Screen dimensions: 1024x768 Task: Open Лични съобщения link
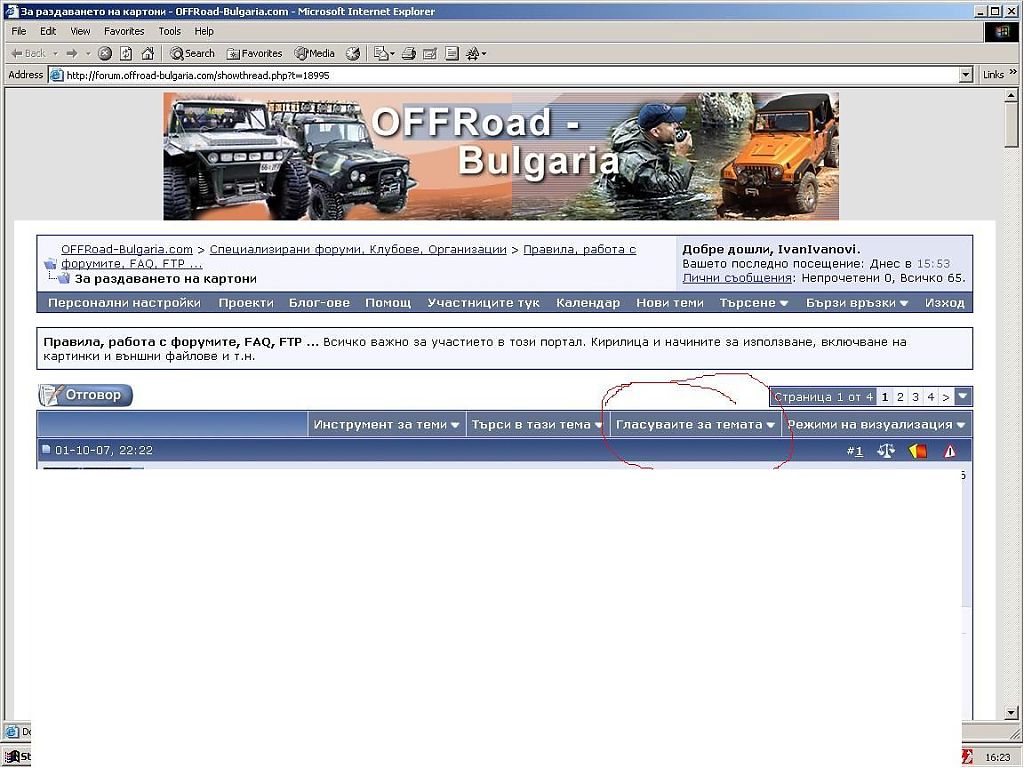pyautogui.click(x=737, y=278)
